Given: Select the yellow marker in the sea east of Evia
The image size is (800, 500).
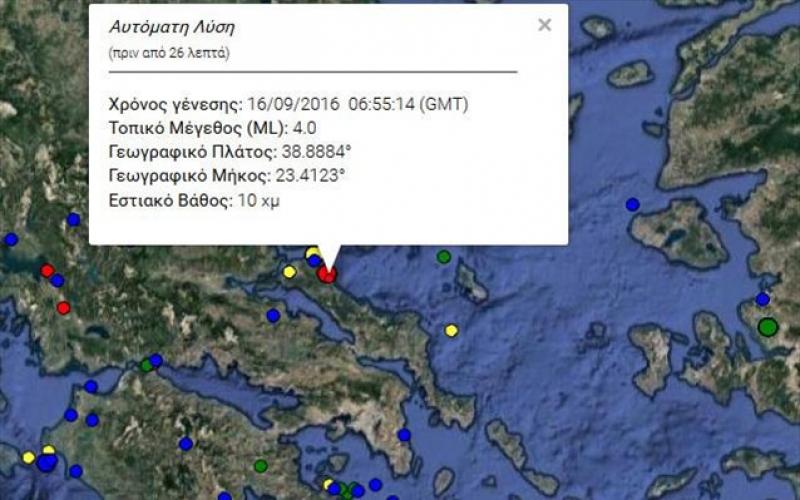Looking at the screenshot, I should click(x=451, y=331).
